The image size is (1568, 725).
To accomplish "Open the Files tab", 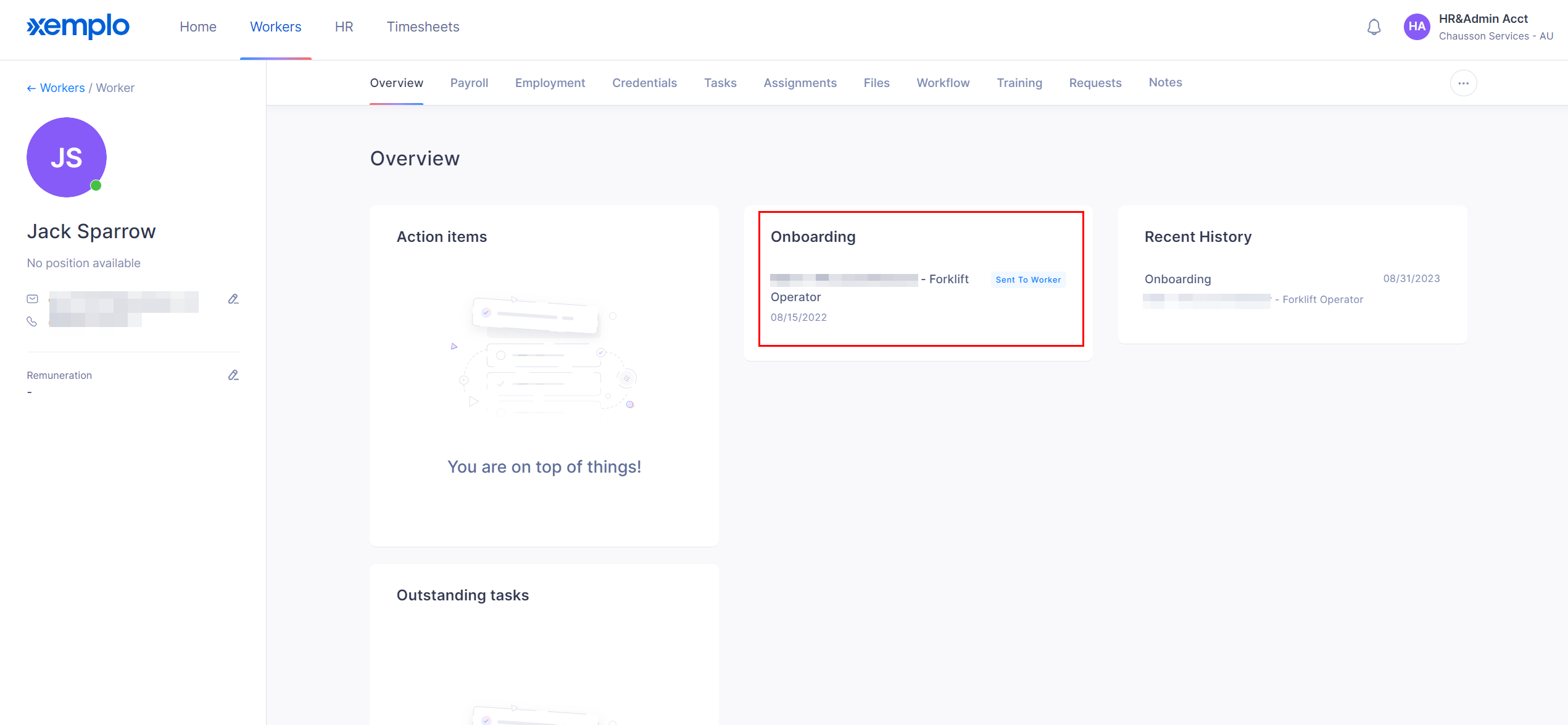I will pos(876,83).
